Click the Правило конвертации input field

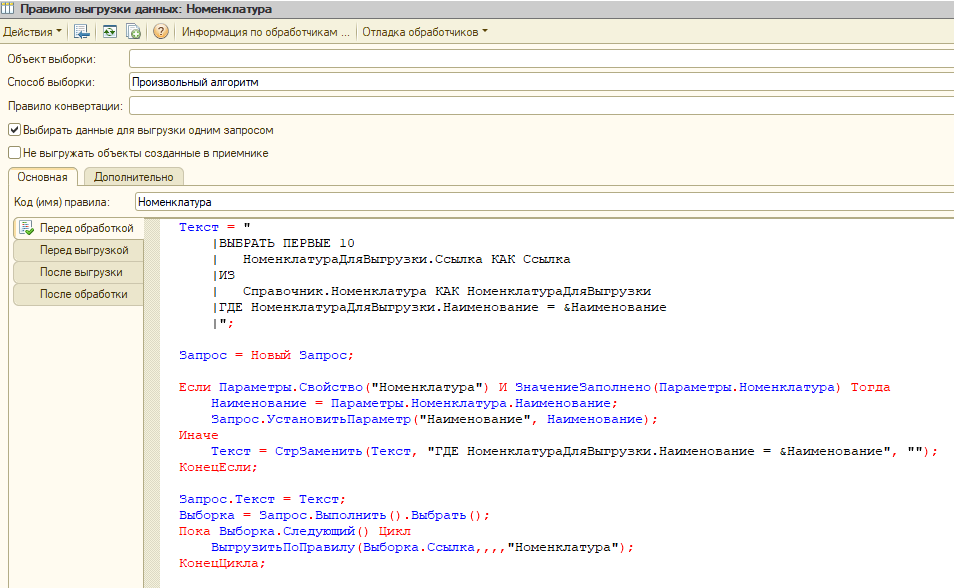click(x=540, y=106)
